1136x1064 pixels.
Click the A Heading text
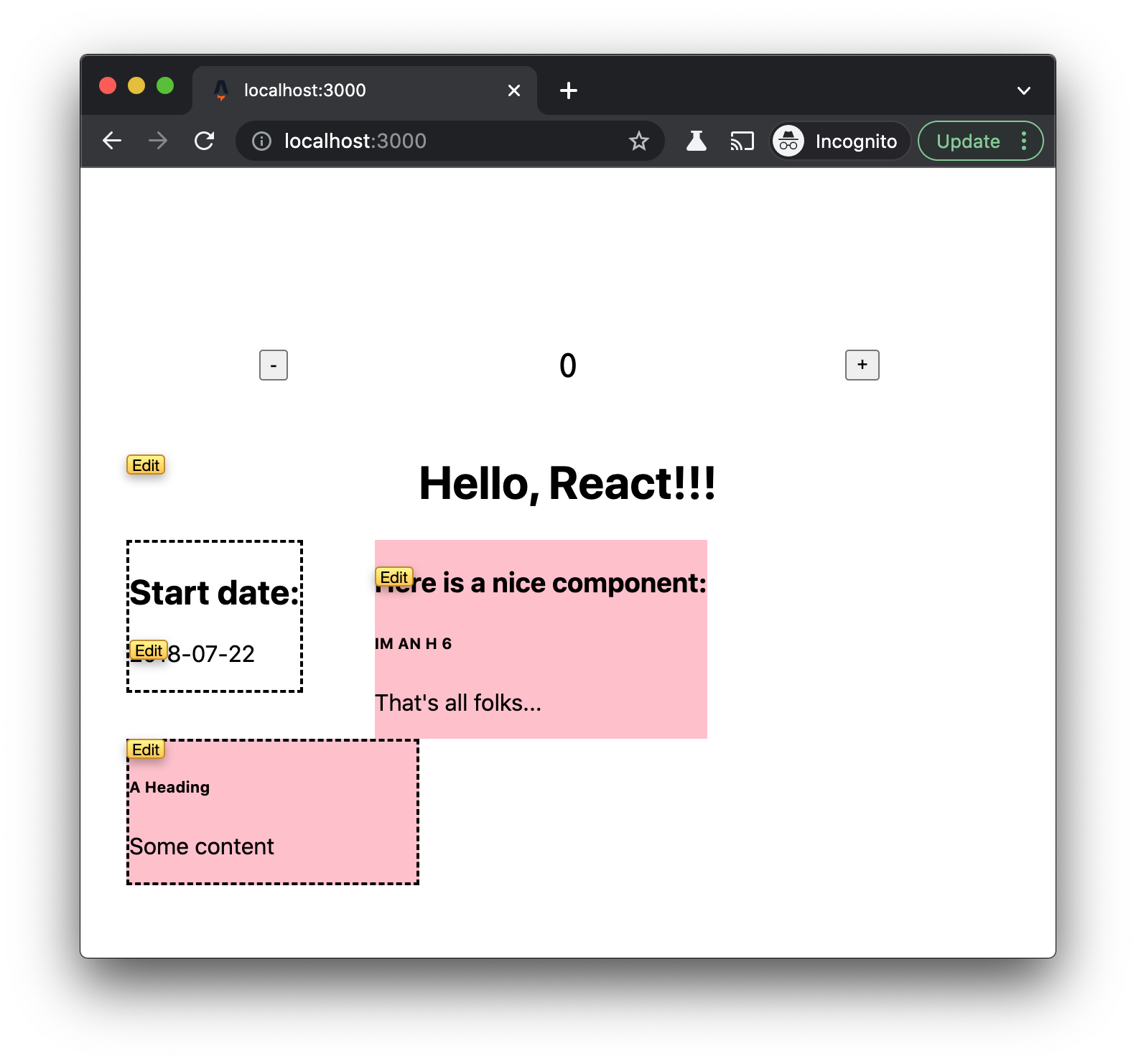tap(169, 787)
